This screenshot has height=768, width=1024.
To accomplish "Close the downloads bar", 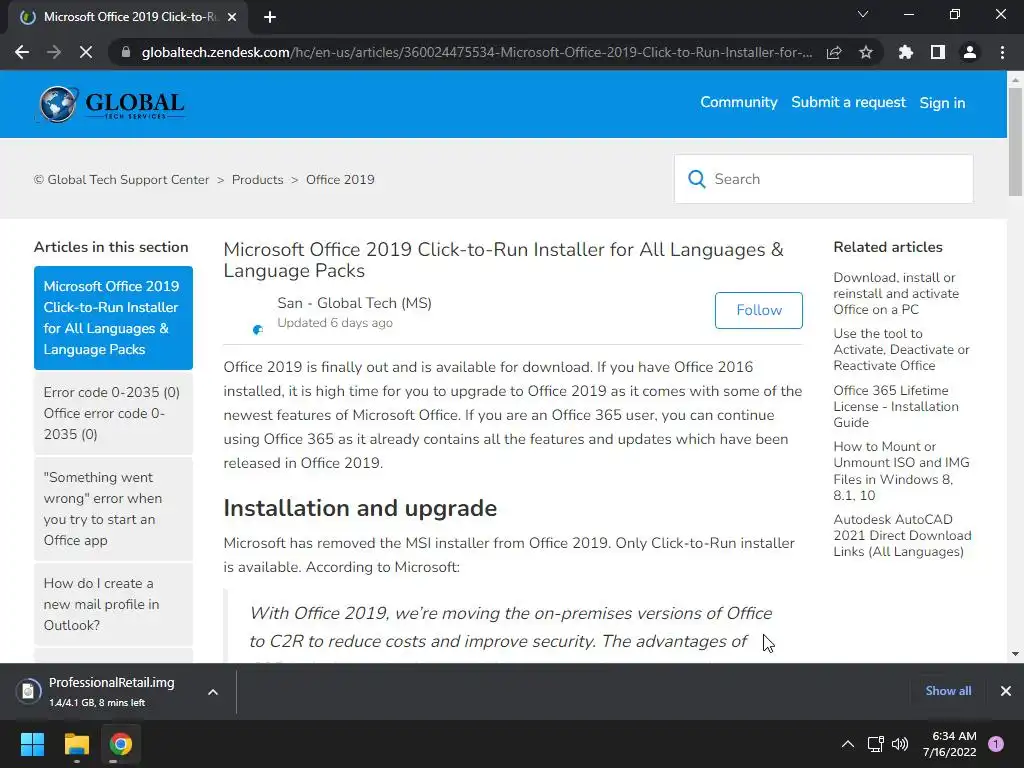I will tap(1006, 691).
